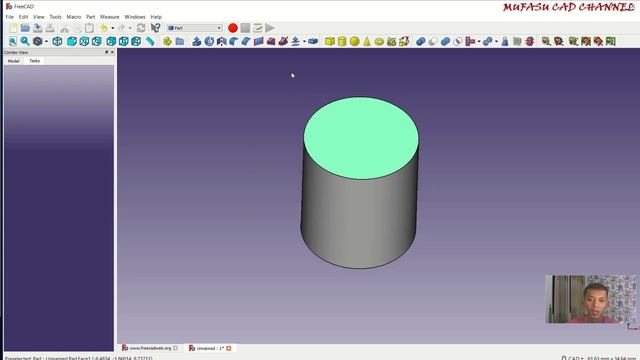
Task: Undo the last action
Action: pyautogui.click(x=104, y=28)
